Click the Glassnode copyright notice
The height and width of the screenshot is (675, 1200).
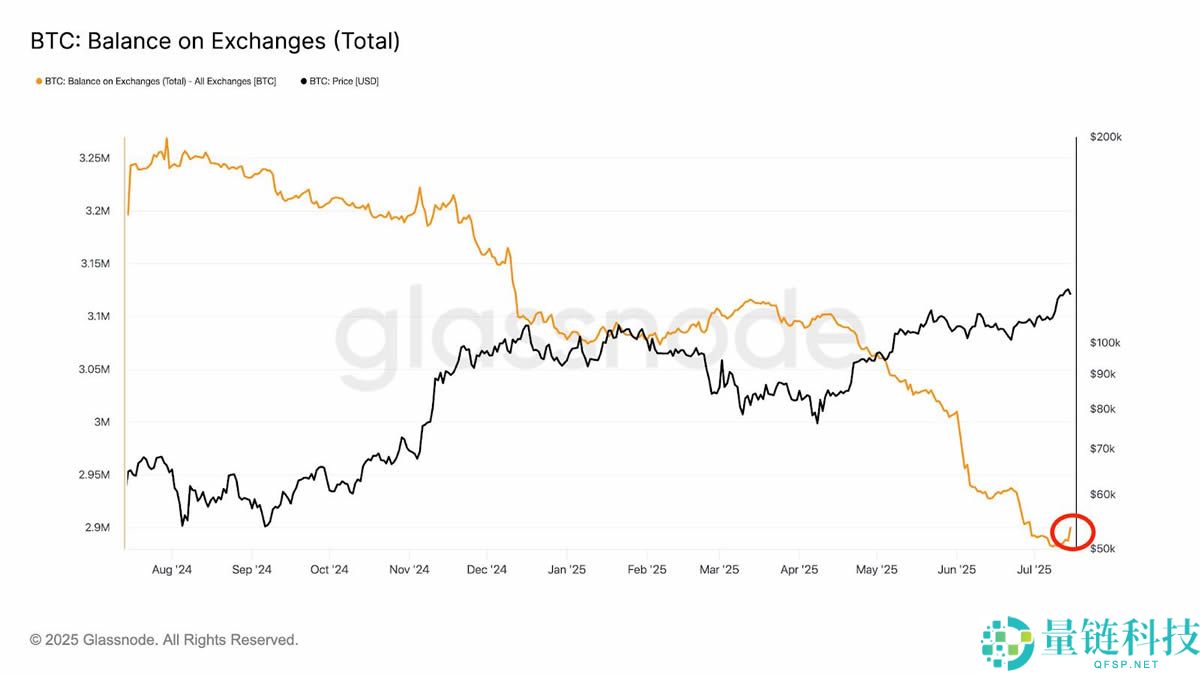(164, 639)
